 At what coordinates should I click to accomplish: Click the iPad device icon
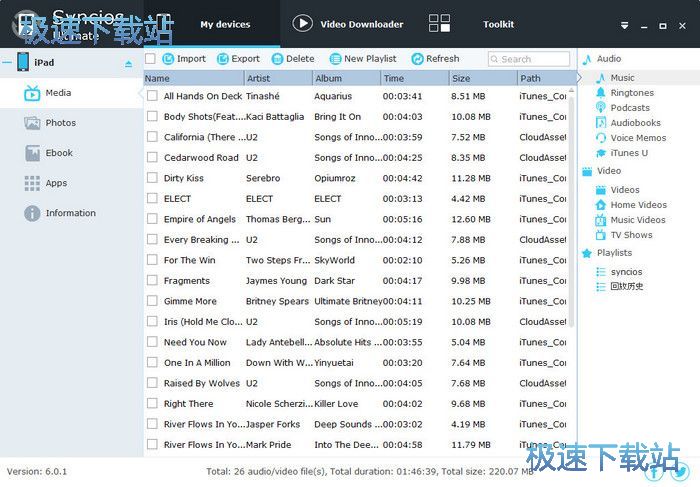(23, 62)
